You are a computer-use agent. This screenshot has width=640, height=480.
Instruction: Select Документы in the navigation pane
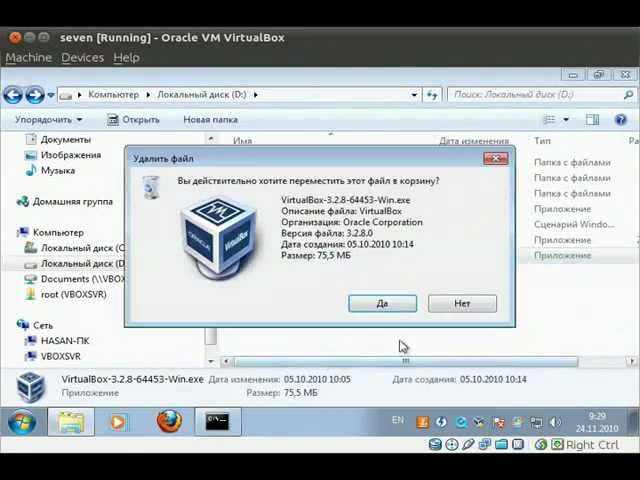tap(58, 140)
